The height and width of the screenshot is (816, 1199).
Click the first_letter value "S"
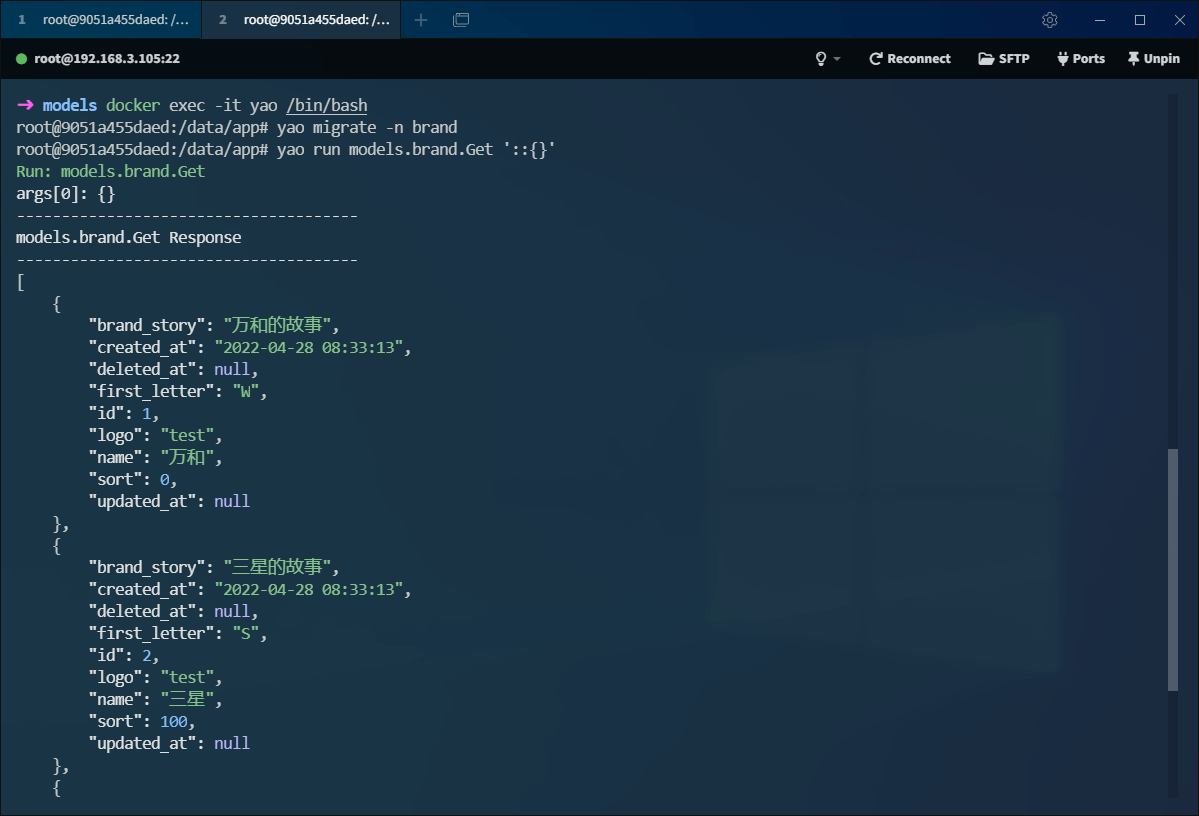click(x=245, y=633)
